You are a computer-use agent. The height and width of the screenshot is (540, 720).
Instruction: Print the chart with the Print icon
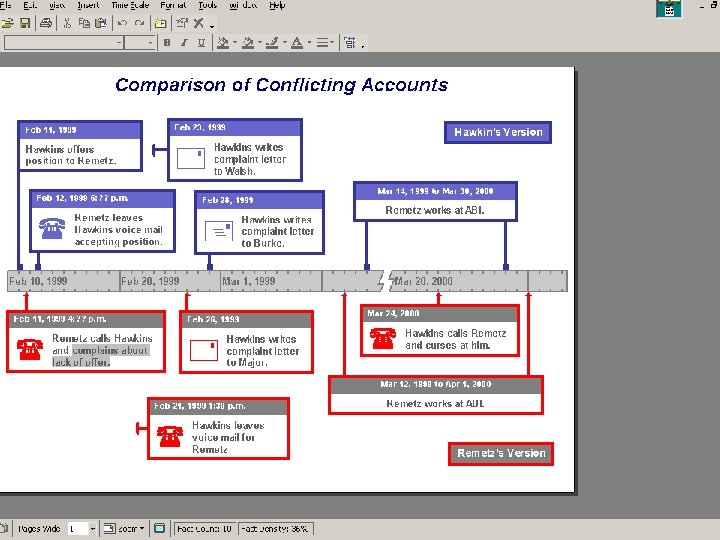click(45, 23)
